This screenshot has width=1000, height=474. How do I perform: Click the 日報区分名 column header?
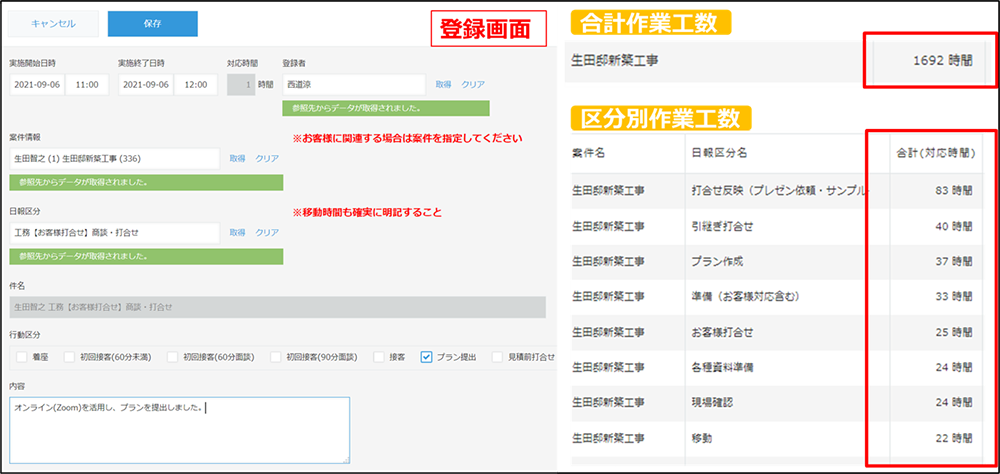719,153
